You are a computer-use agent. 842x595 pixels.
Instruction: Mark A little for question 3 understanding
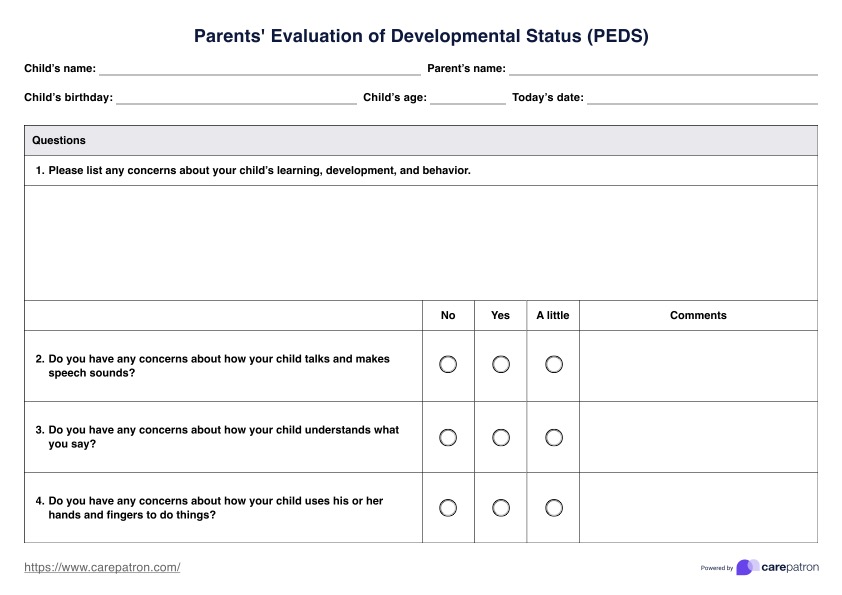[554, 437]
